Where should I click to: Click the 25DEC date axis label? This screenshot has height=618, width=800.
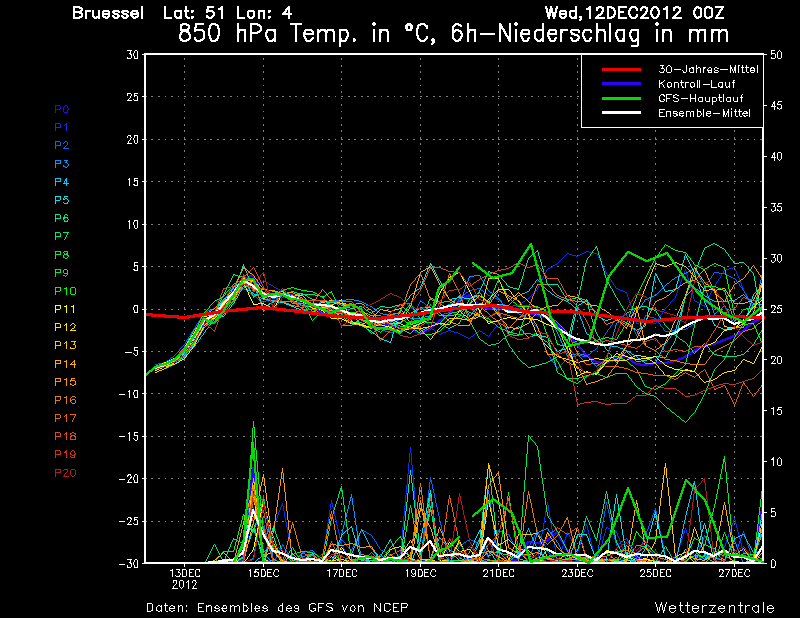click(x=656, y=574)
